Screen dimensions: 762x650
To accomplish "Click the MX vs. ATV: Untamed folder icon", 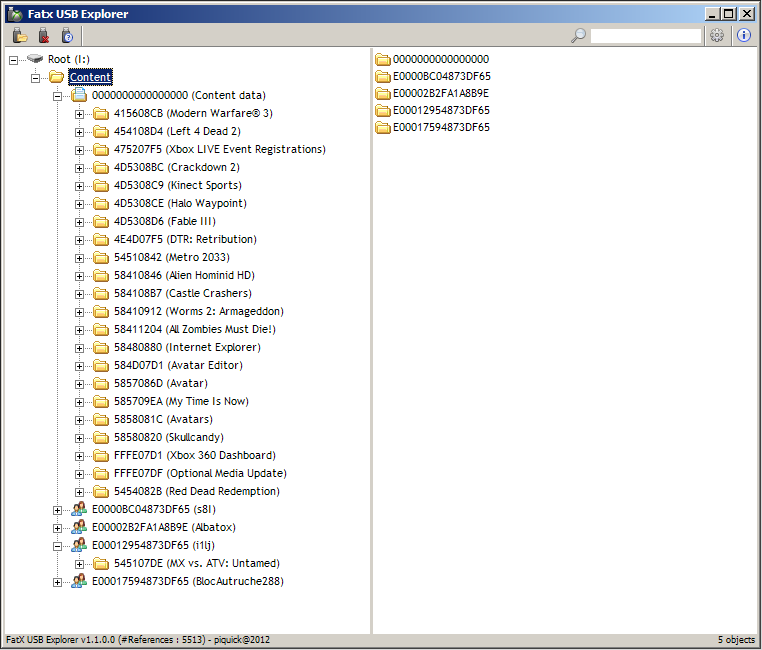I will coord(101,564).
